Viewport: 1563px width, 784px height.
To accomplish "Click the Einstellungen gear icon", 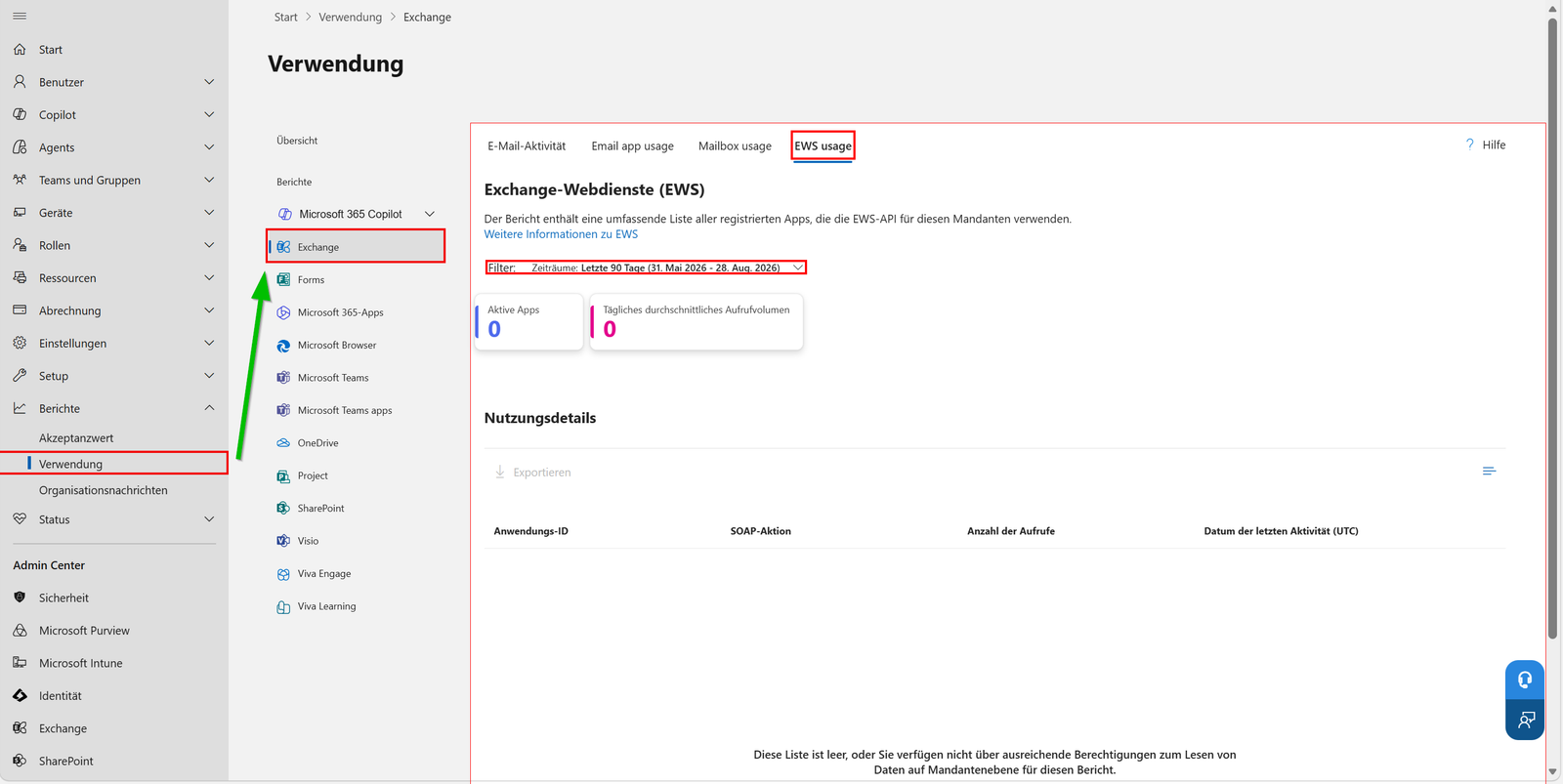I will (x=20, y=343).
